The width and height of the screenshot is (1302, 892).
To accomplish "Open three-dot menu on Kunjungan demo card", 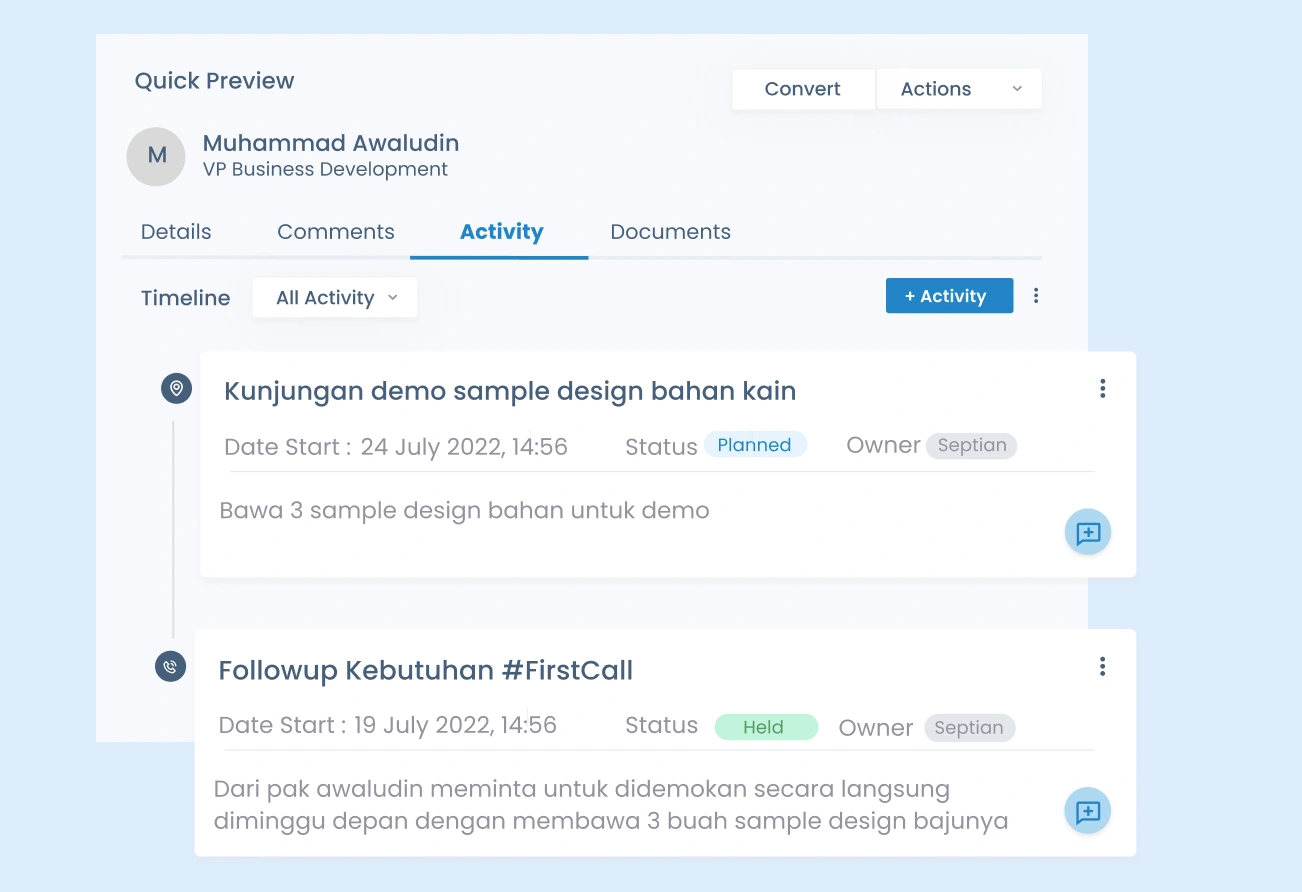I will (x=1102, y=389).
